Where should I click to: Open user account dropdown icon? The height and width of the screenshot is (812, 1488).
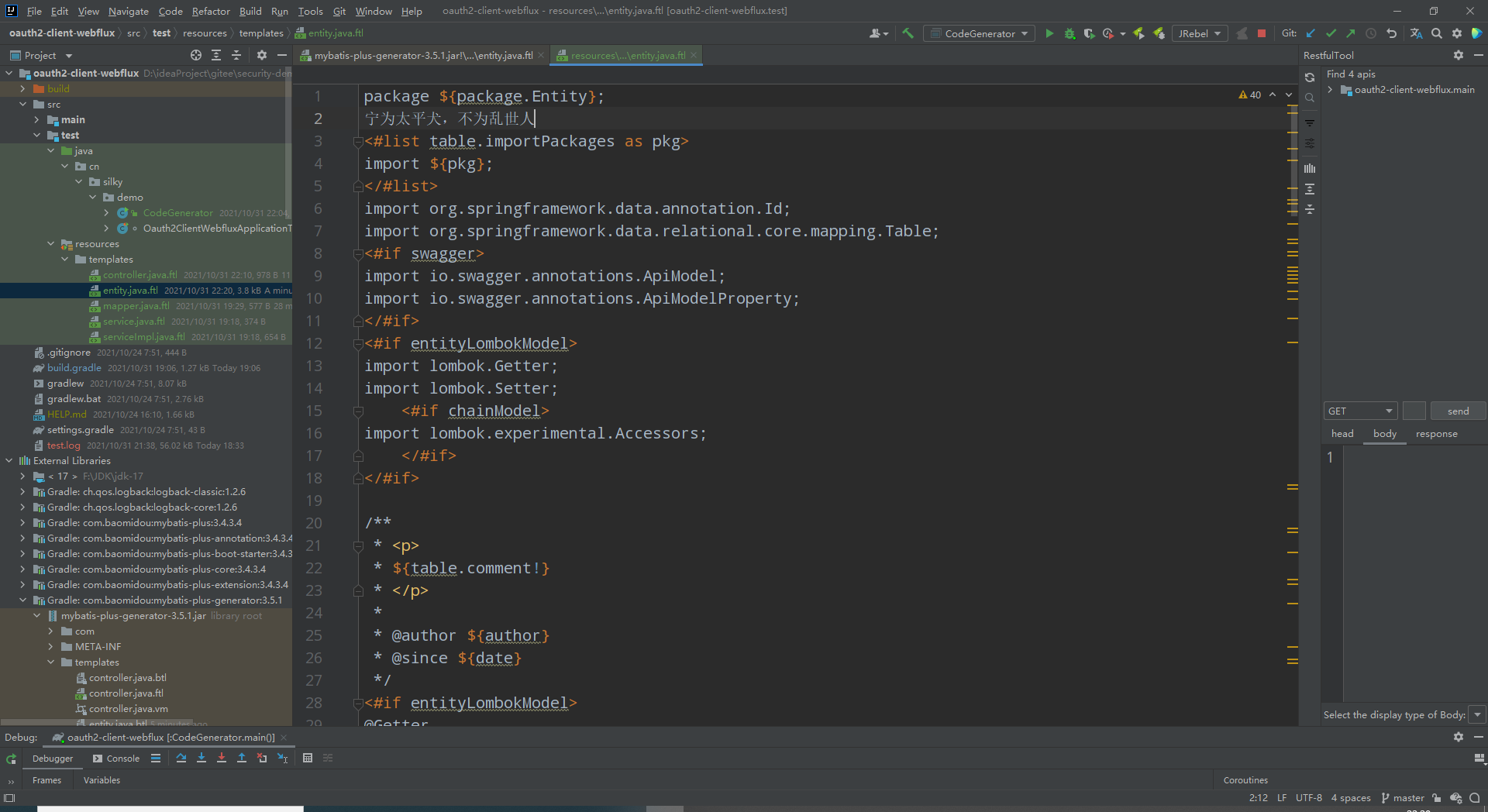pos(878,33)
